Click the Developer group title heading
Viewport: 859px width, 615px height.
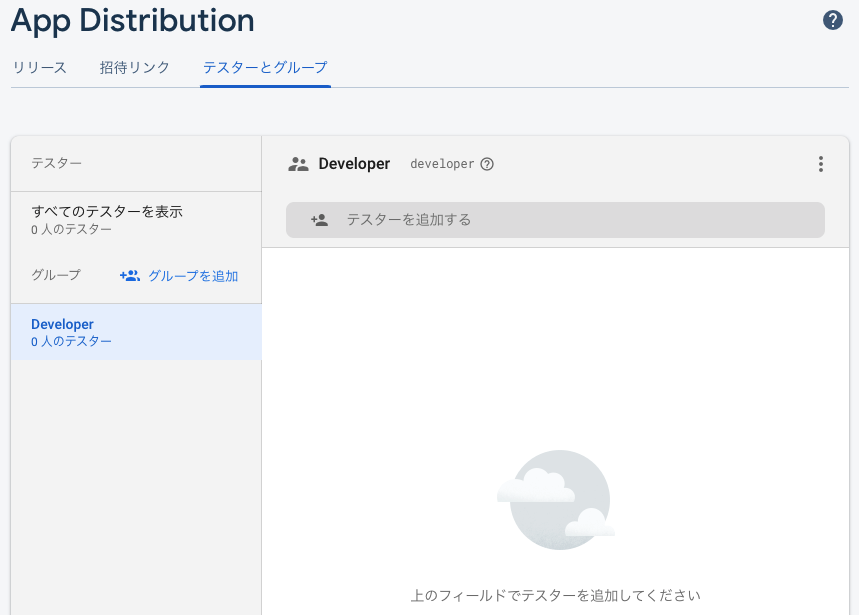[354, 164]
